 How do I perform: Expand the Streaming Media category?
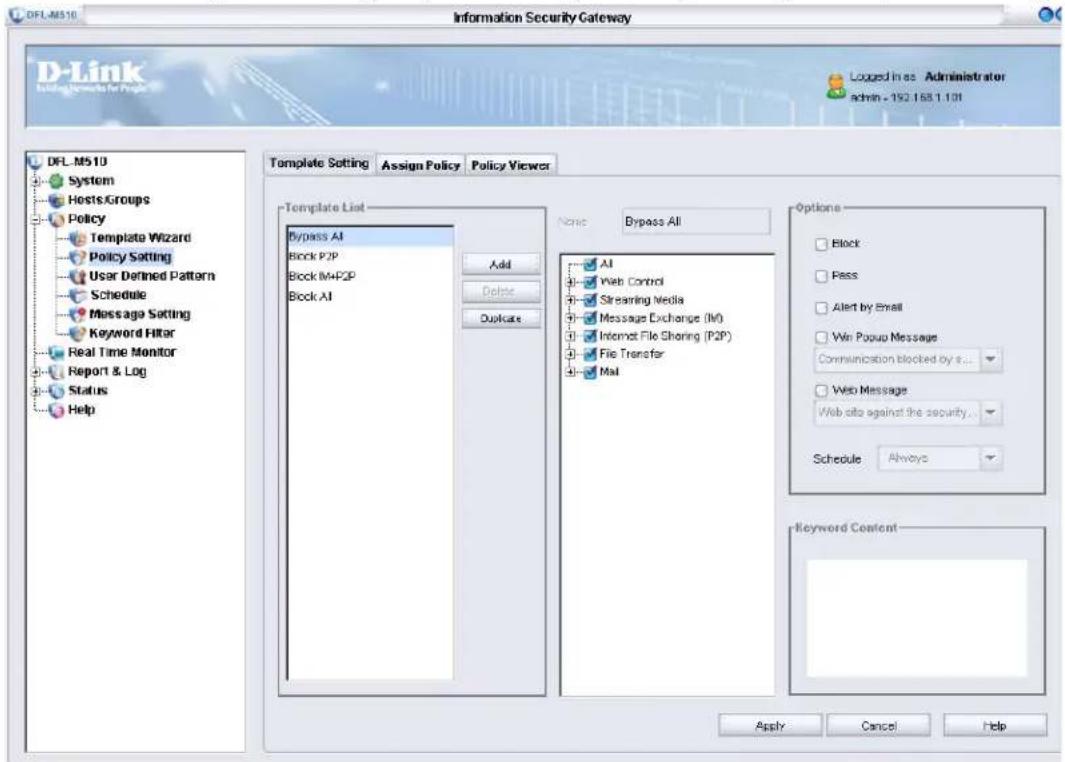(x=571, y=300)
